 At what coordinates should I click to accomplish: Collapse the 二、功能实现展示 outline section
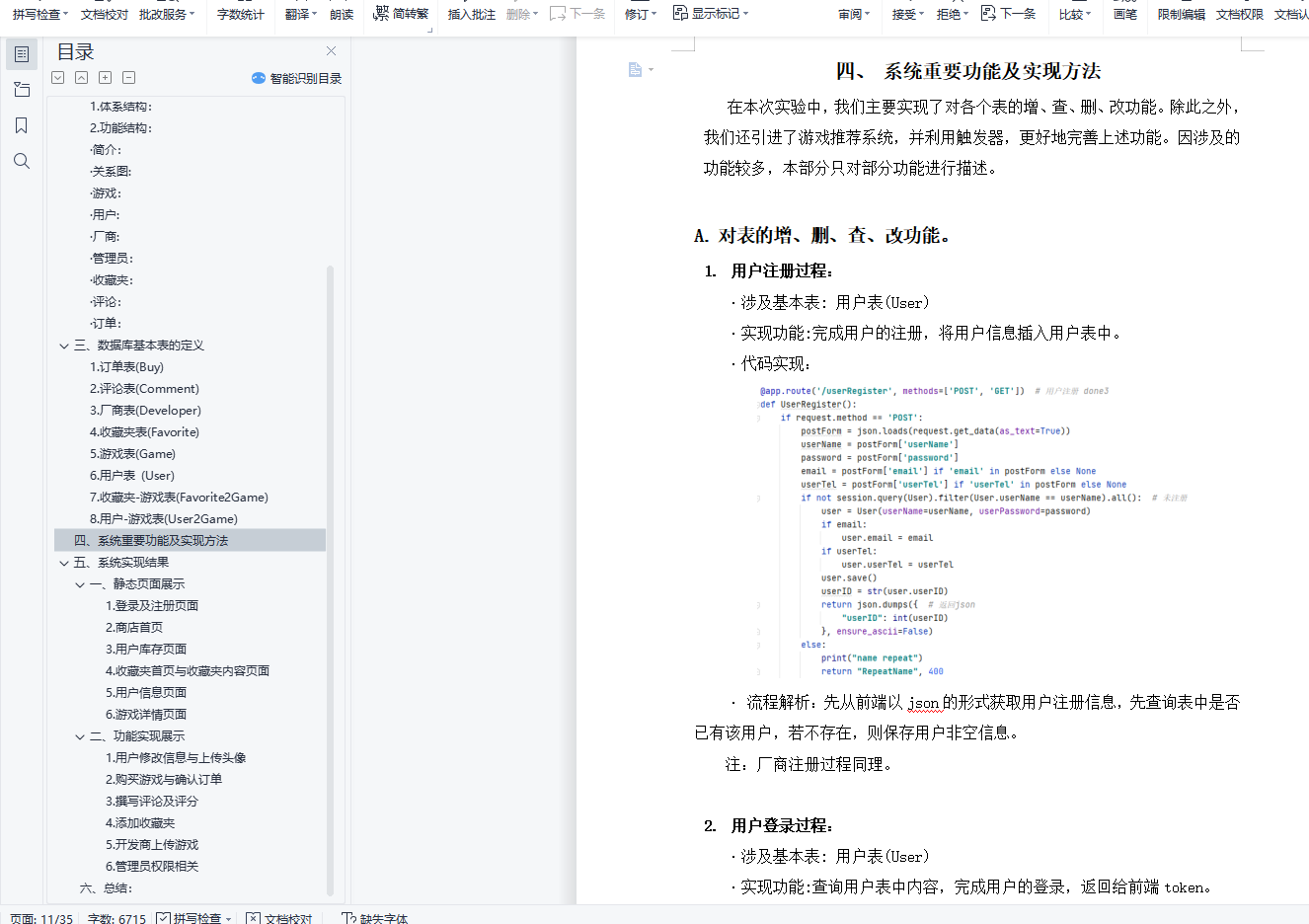(80, 736)
